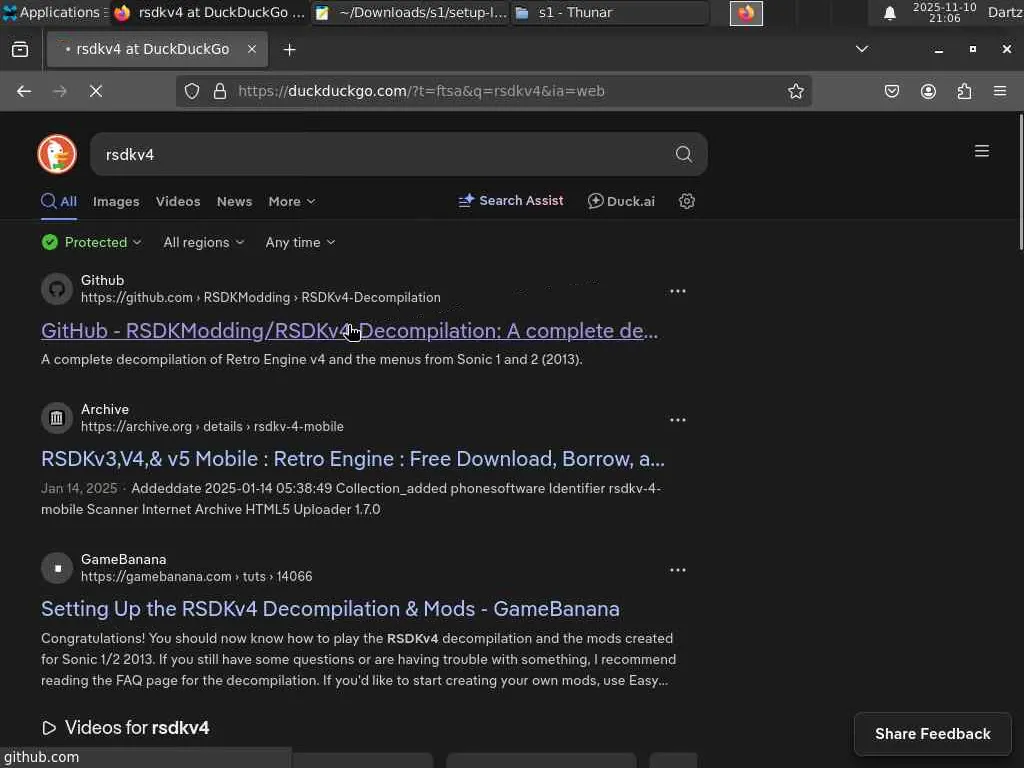Click the page vertical scrollbar
Viewport: 1024px width, 768px height.
click(1020, 183)
